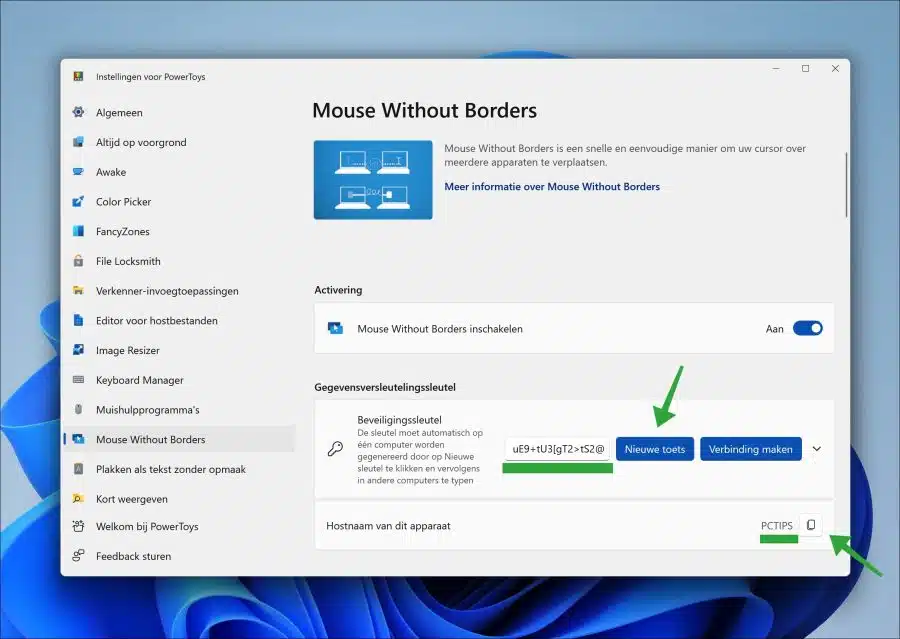Click the settings page vertical scrollbar

click(846, 185)
